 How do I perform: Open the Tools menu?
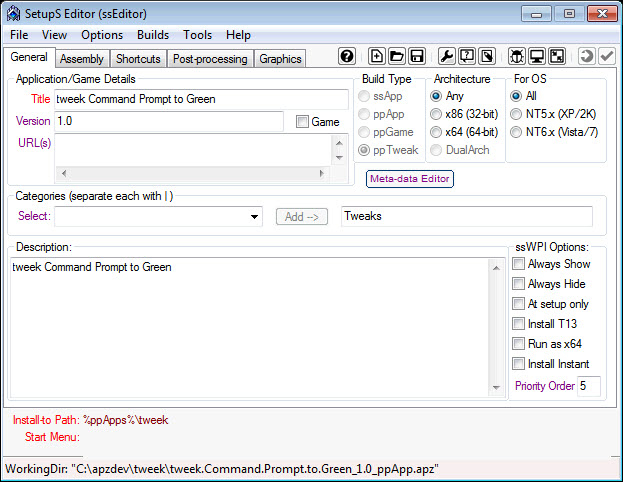click(197, 35)
